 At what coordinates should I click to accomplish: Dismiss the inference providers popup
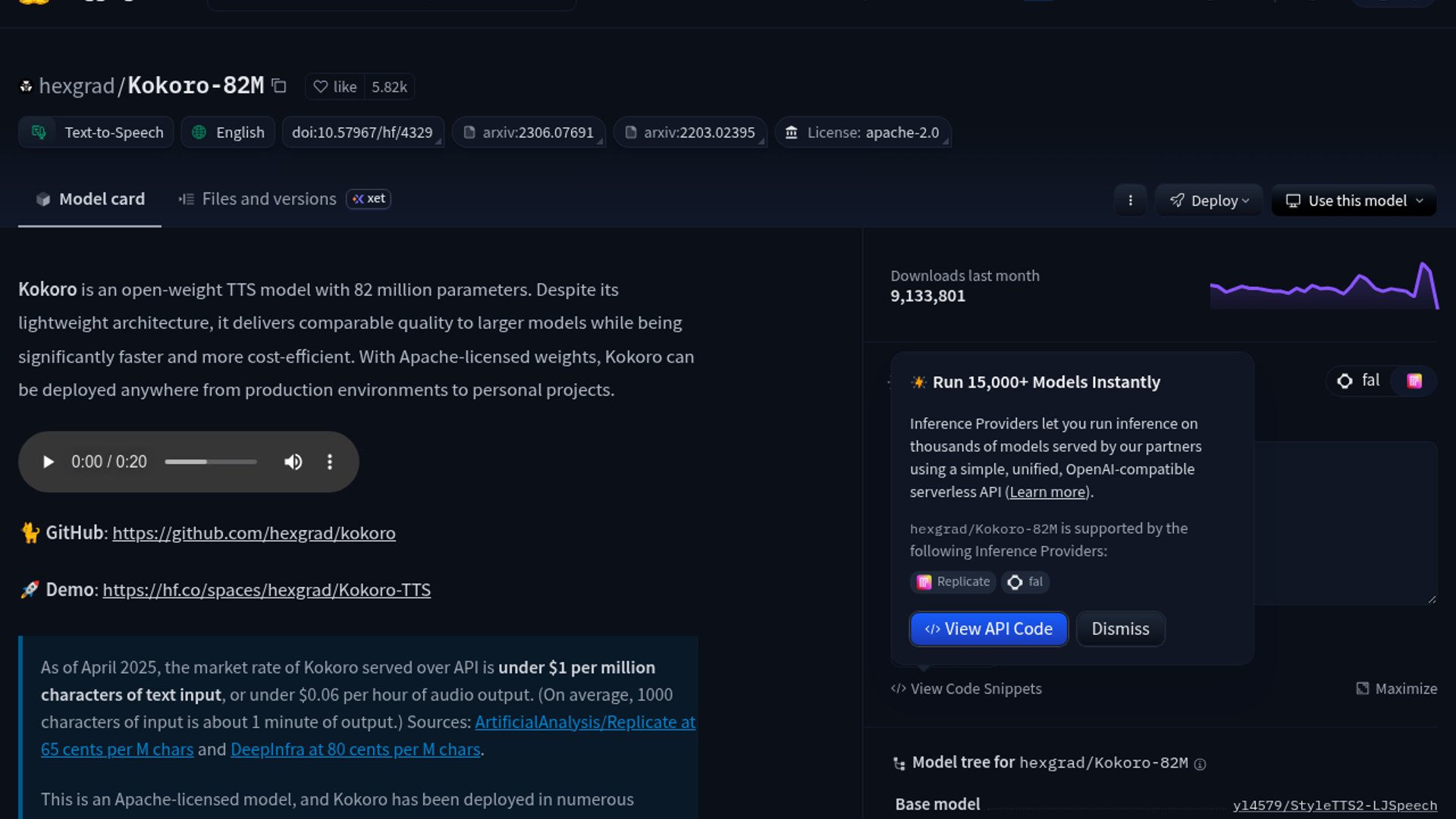[x=1119, y=629]
